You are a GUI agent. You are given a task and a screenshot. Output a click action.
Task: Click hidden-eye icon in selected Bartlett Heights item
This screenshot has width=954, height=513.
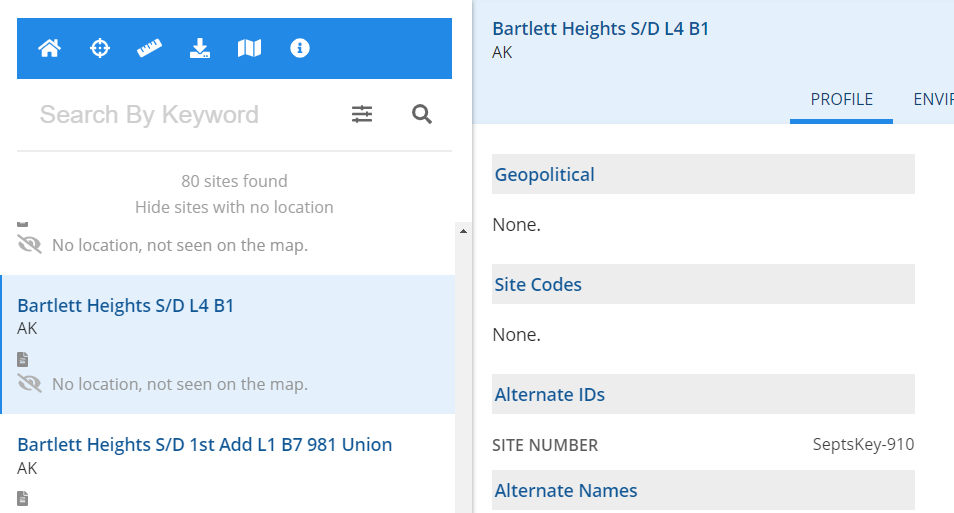tap(30, 384)
